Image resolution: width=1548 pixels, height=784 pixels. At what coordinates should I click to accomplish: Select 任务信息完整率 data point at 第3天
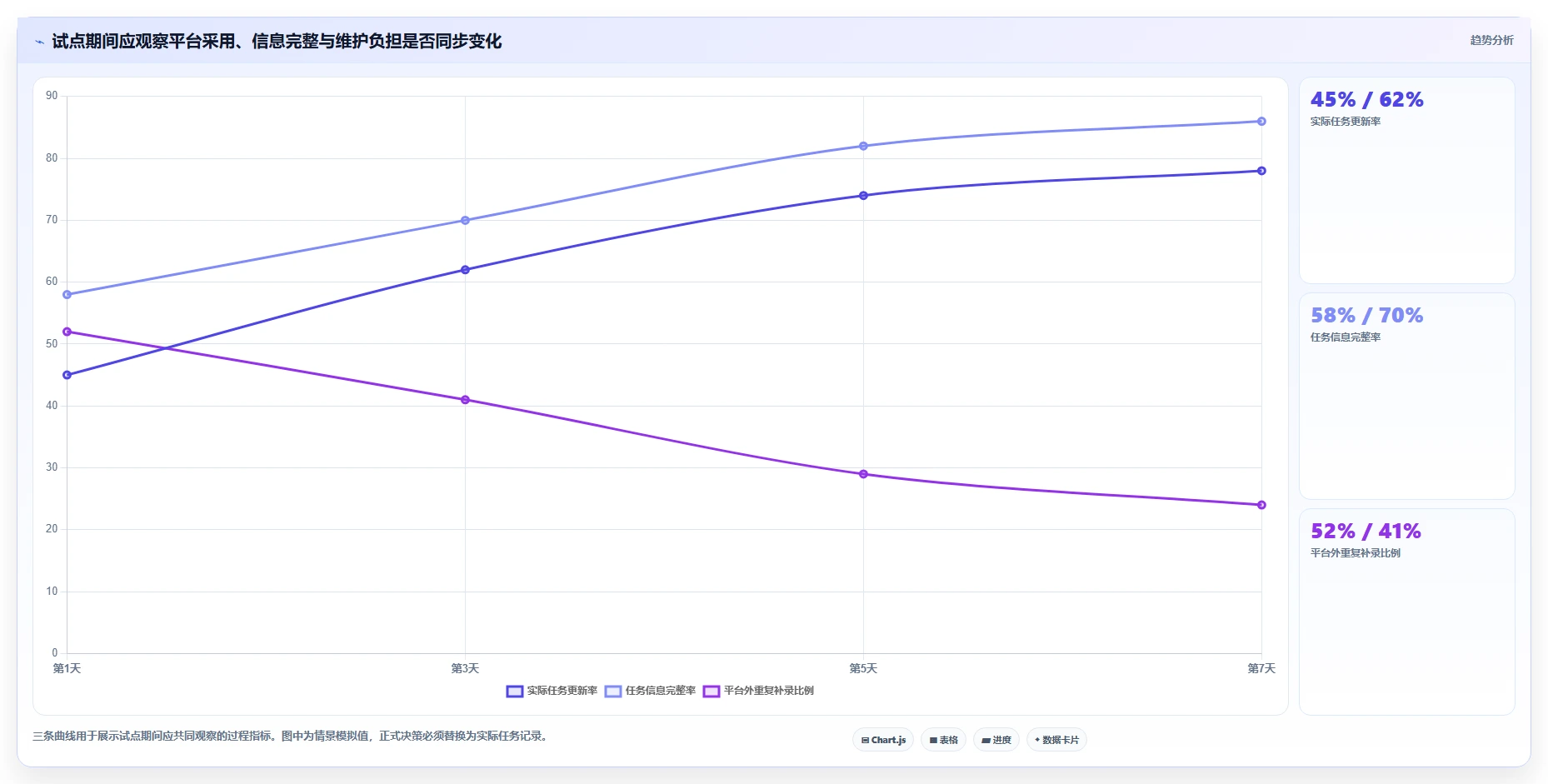[x=465, y=220]
